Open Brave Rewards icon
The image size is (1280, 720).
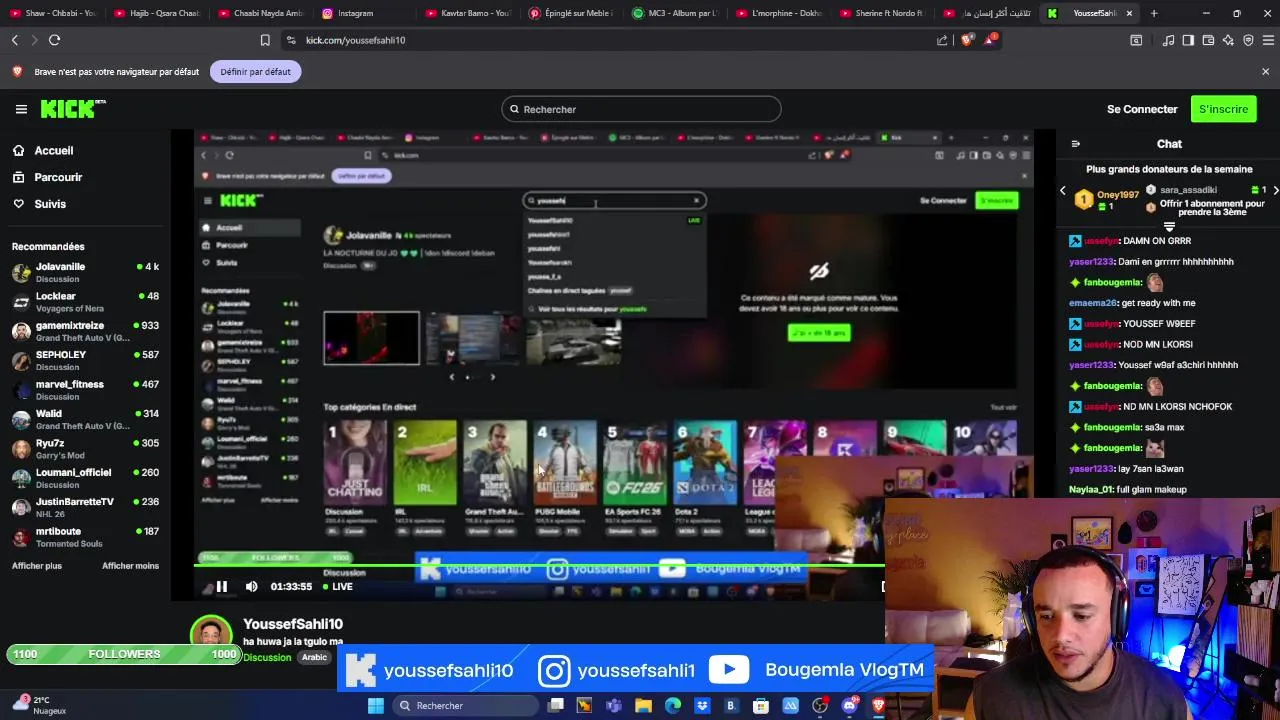pos(990,40)
